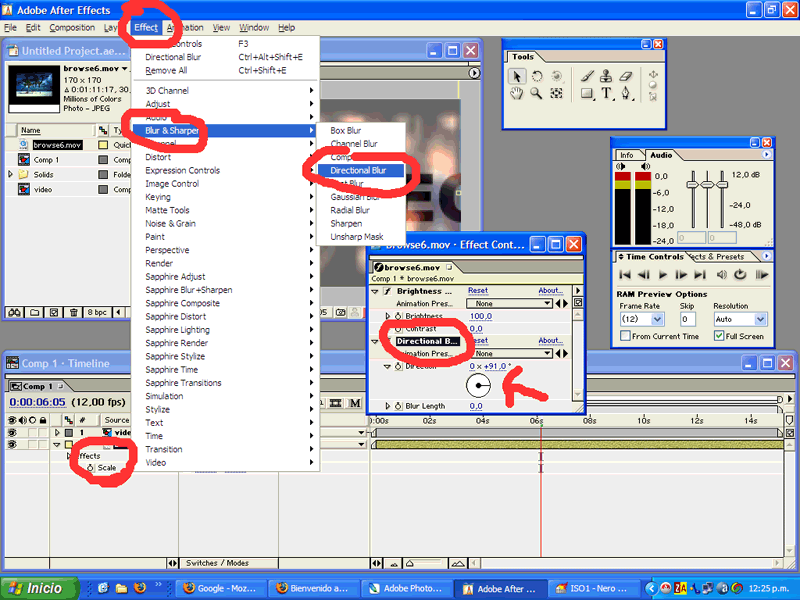
Task: Uncheck the Full Screen checkbox
Action: point(718,336)
